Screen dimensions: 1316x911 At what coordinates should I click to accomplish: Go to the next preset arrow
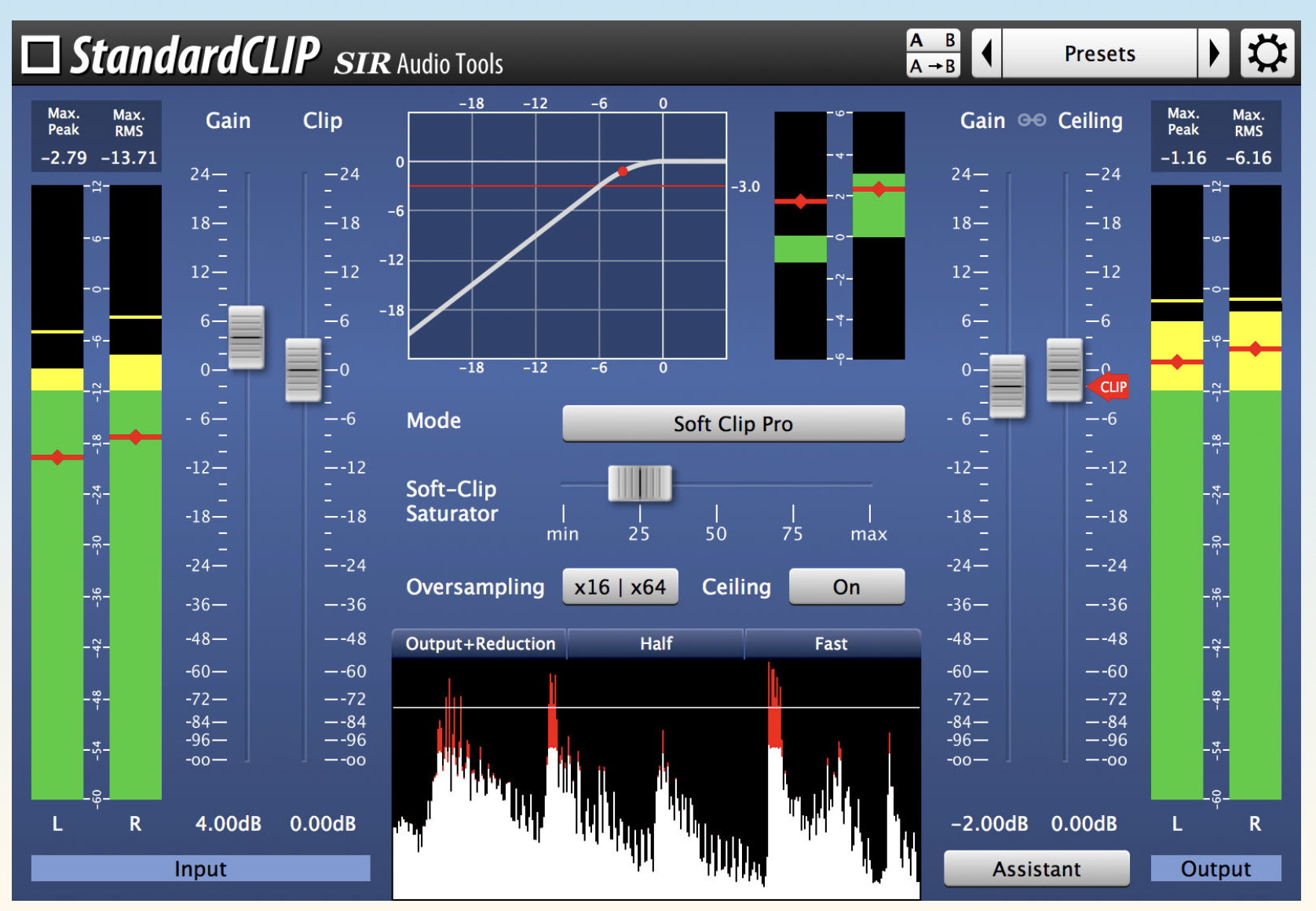tap(1214, 53)
